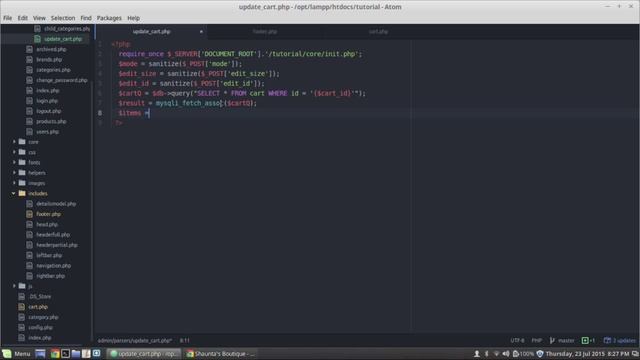
Task: Click the update manager shield icon
Action: coord(540,353)
